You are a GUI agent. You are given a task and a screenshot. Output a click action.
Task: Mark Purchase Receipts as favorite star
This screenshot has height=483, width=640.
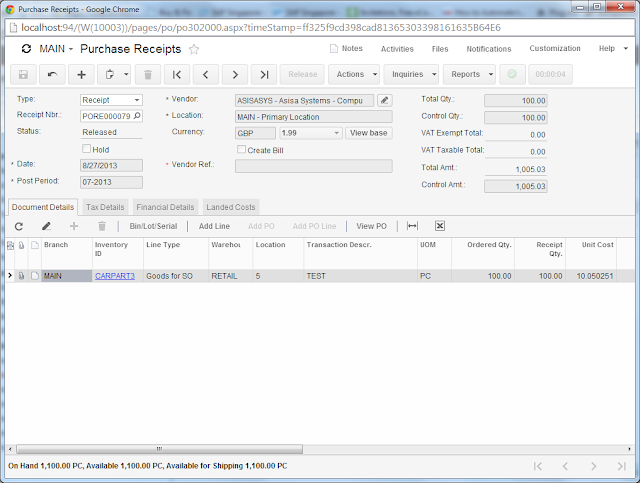click(x=194, y=49)
